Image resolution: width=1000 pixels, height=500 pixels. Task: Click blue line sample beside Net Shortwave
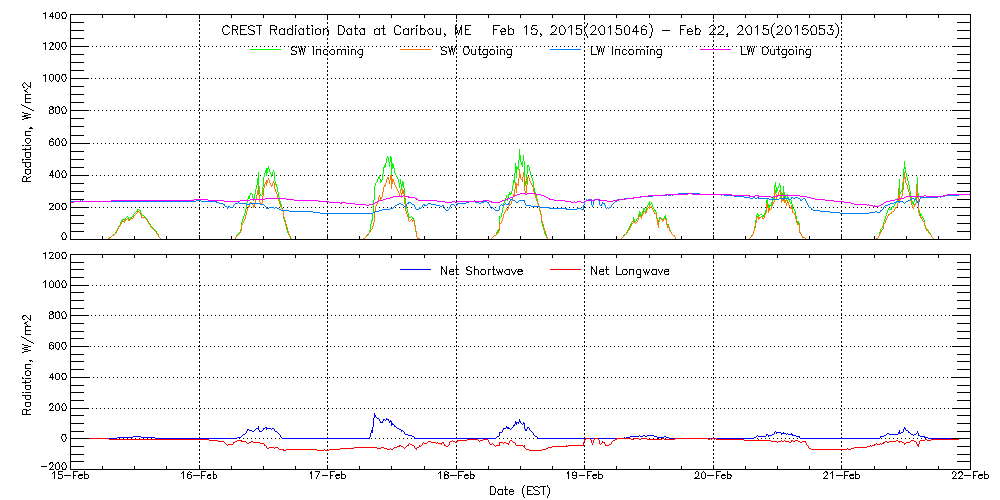(x=415, y=271)
